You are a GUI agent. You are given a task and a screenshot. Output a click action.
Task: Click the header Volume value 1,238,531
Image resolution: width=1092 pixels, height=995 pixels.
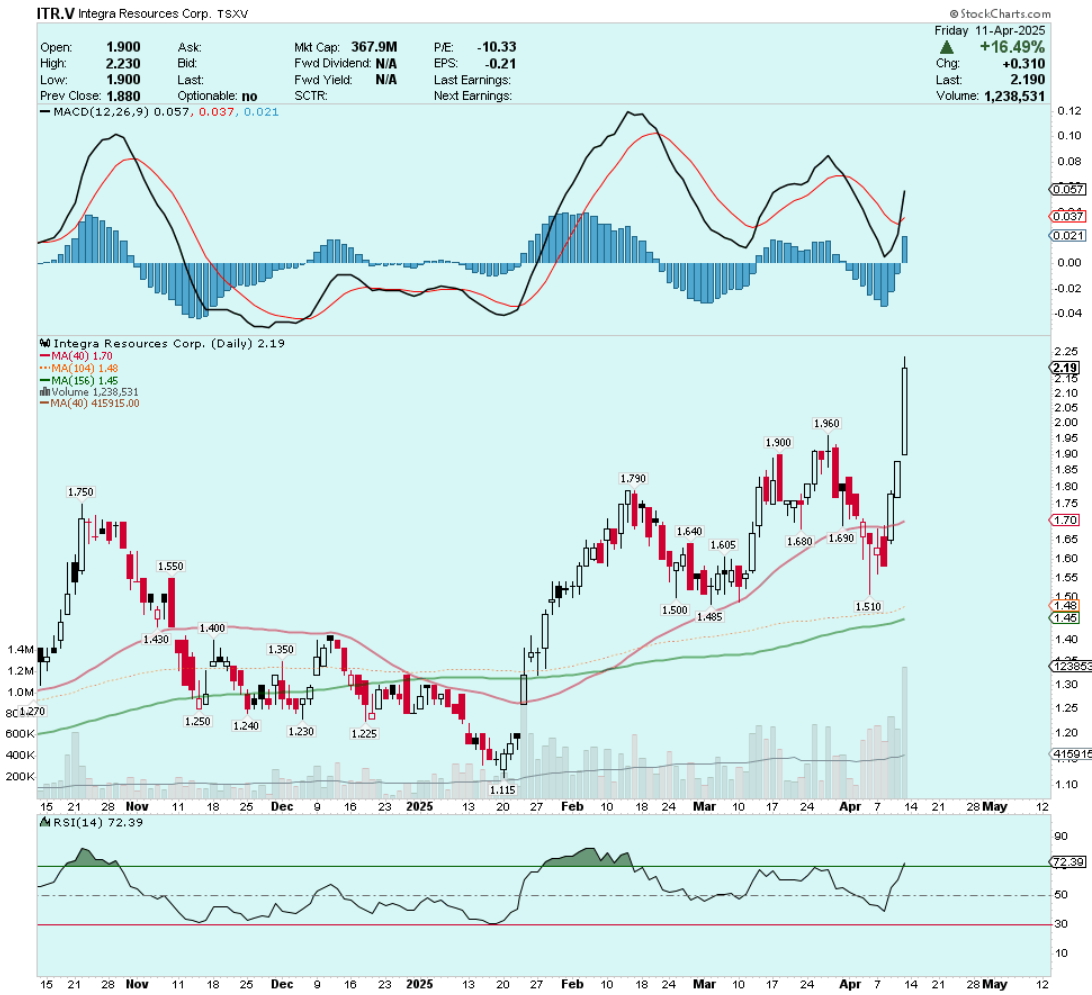1015,96
